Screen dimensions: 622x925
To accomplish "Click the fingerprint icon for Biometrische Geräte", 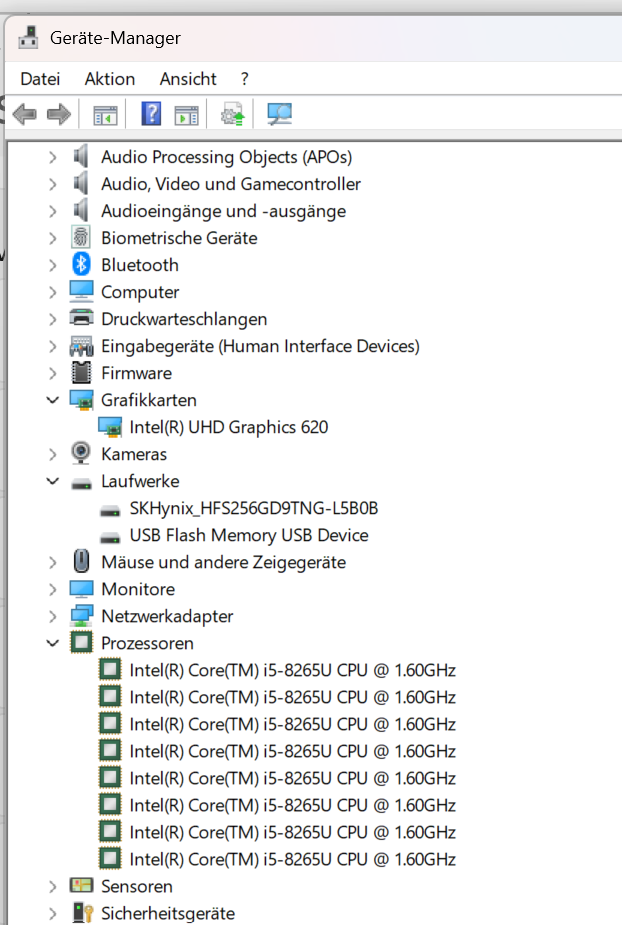I will (x=81, y=237).
